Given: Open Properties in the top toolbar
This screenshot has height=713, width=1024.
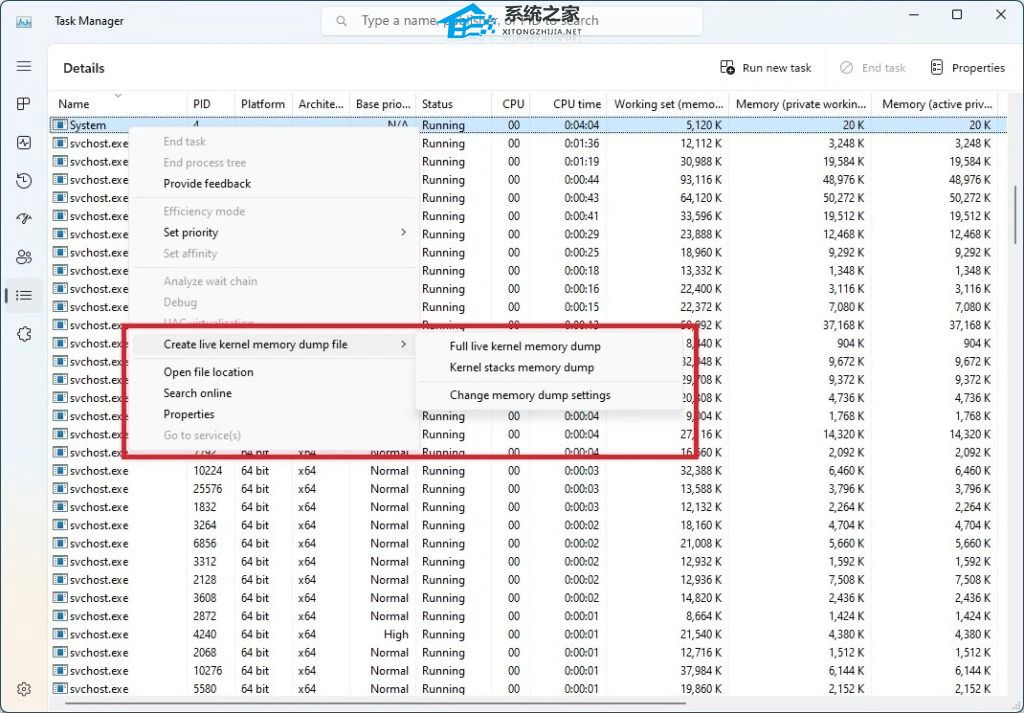Looking at the screenshot, I should click(967, 68).
